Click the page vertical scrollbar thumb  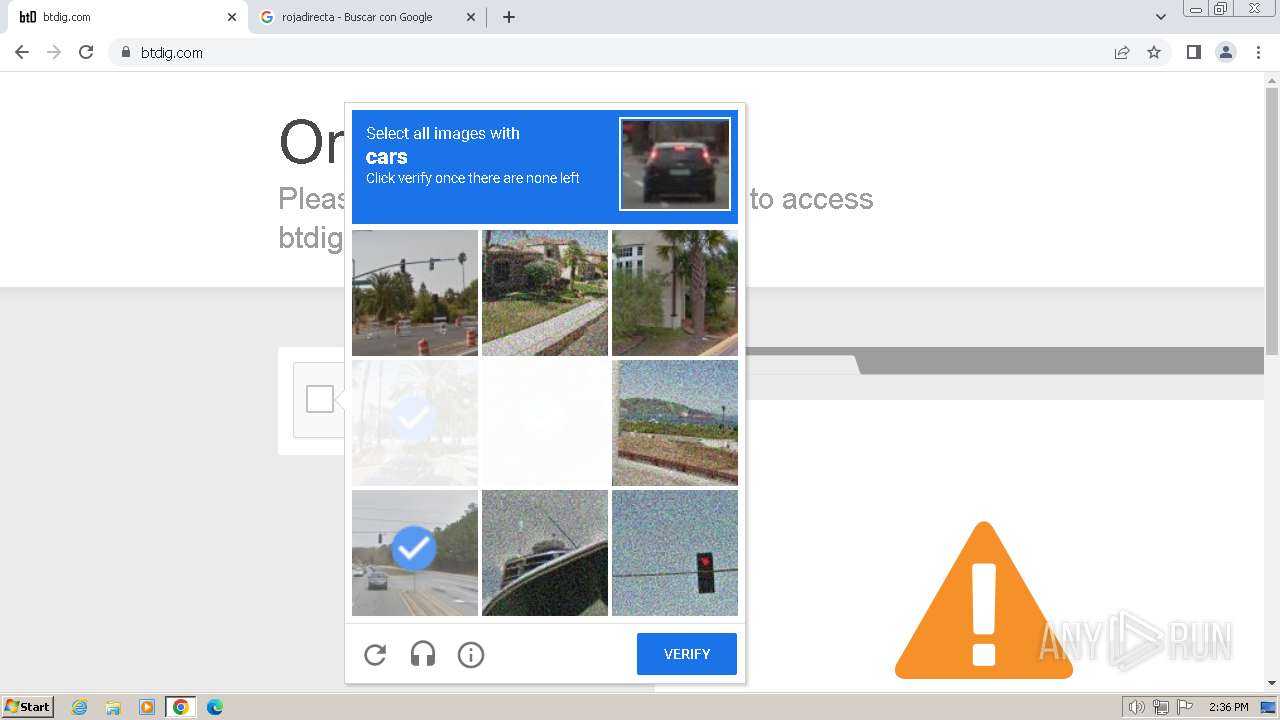pos(1272,220)
